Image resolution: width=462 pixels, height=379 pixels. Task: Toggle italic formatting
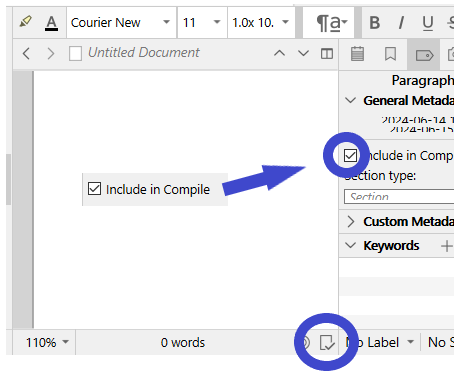pyautogui.click(x=401, y=23)
